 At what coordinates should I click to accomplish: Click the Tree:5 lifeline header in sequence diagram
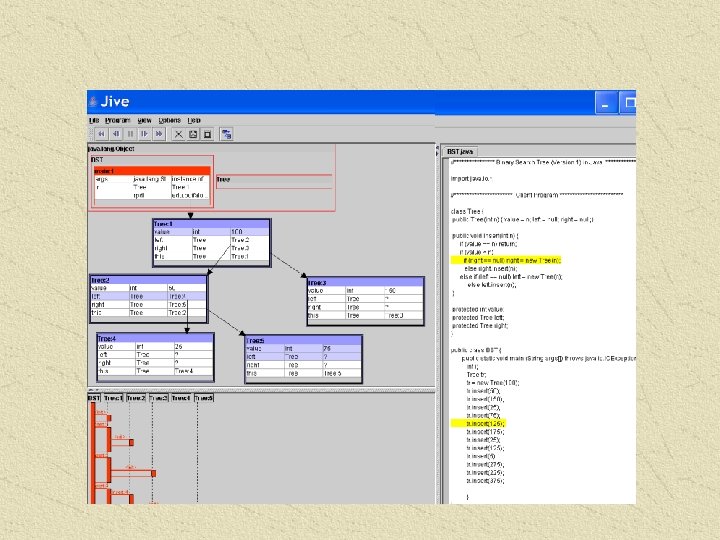(x=204, y=398)
